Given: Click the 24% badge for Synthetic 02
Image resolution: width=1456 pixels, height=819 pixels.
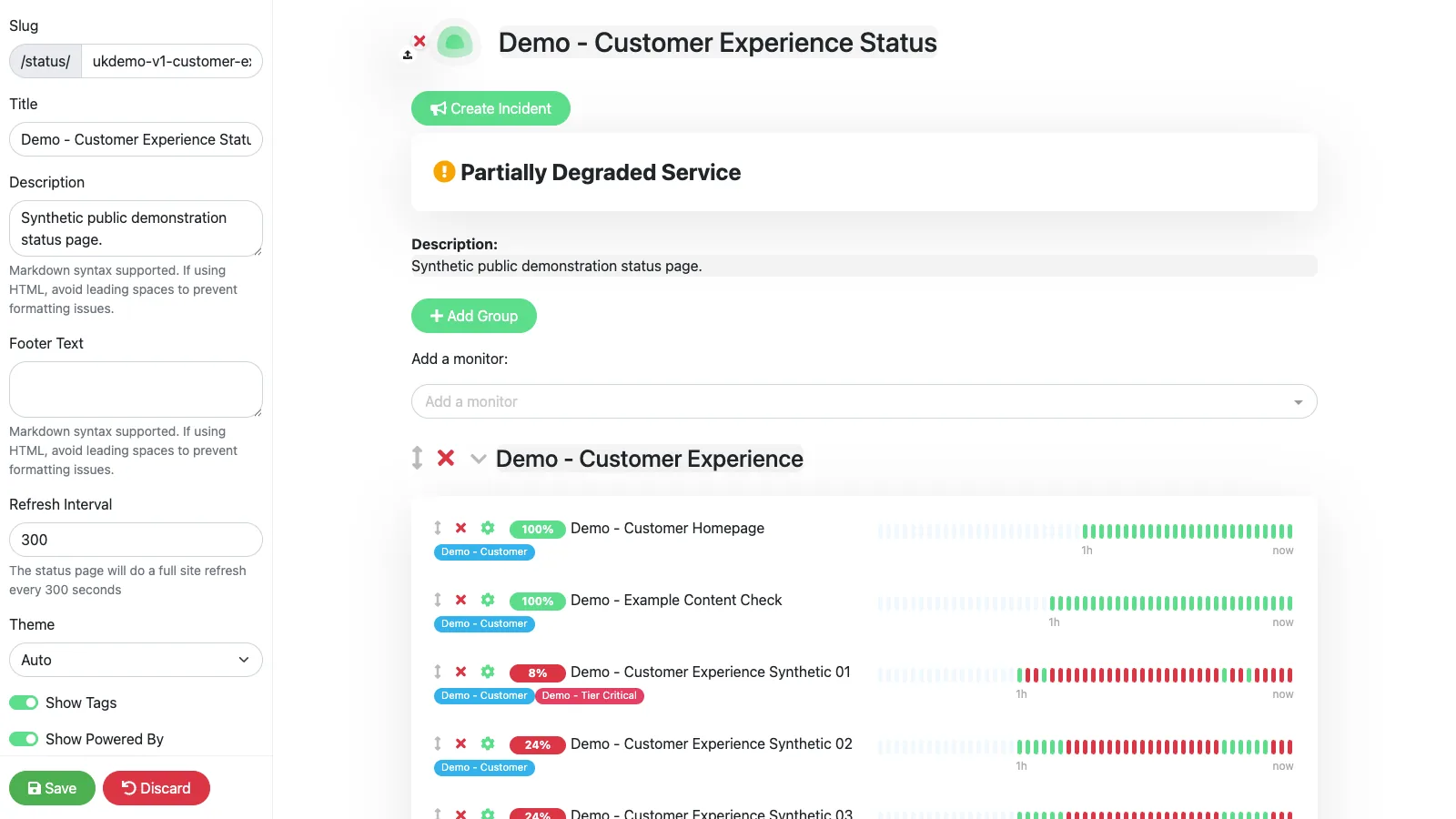Looking at the screenshot, I should coord(538,744).
